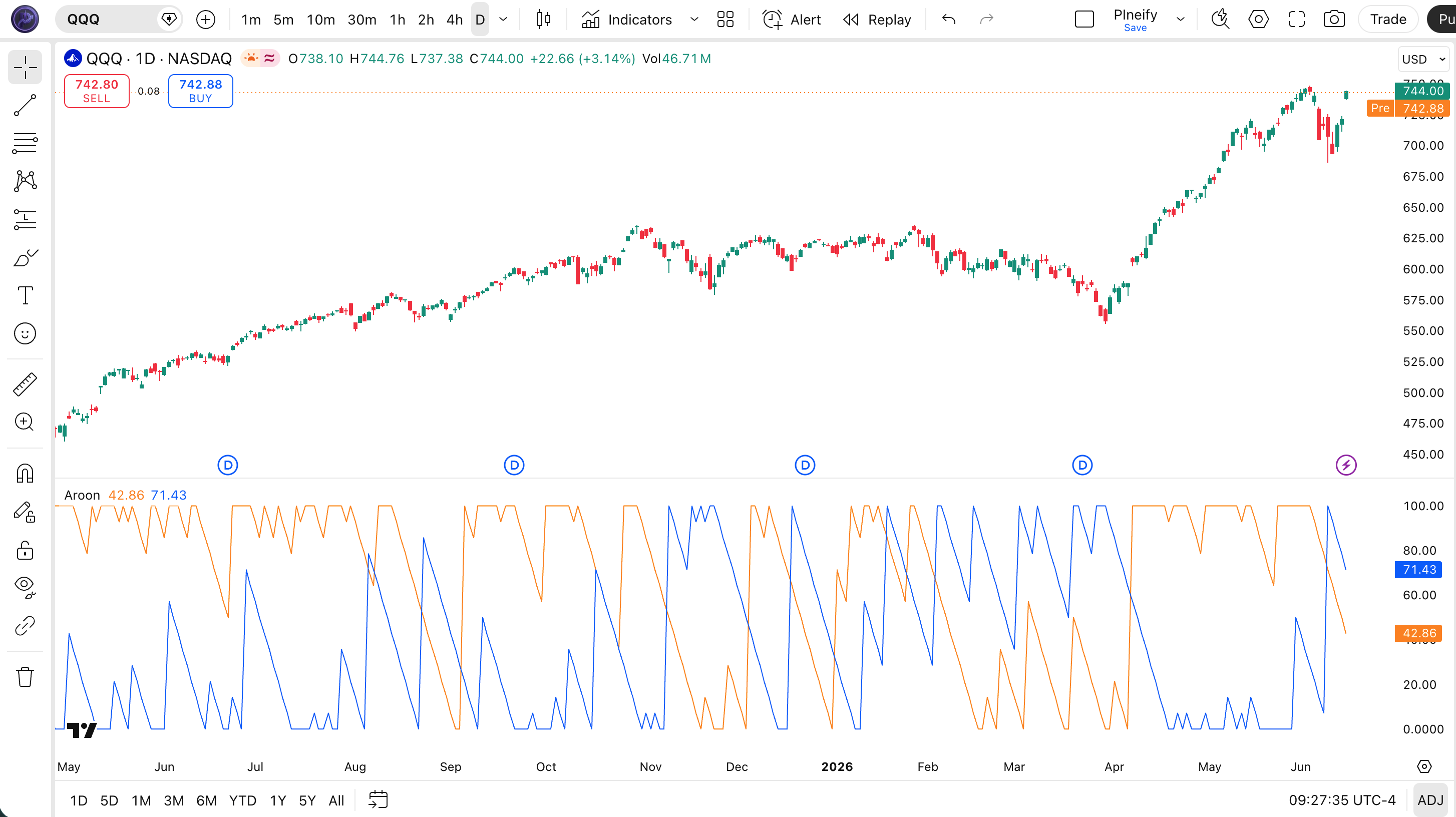The height and width of the screenshot is (817, 1456).
Task: Open the purple lightning event marker
Action: coord(1346,466)
